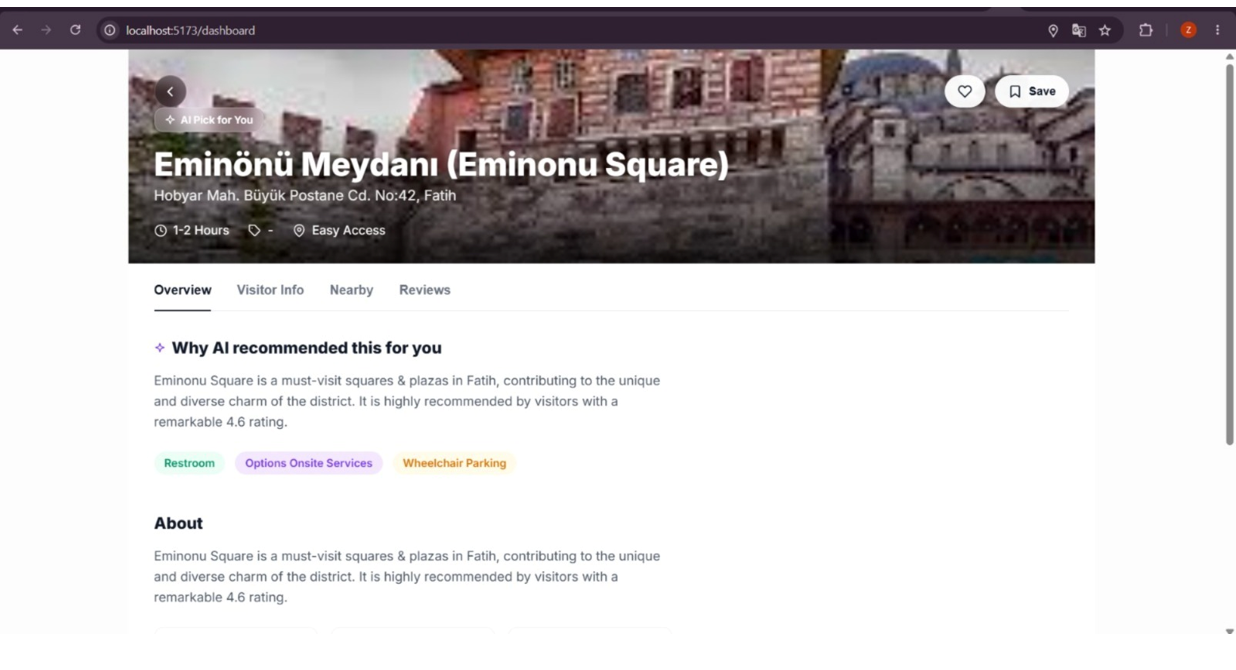1236x670 pixels.
Task: Click the price tag icon
Action: pos(255,230)
